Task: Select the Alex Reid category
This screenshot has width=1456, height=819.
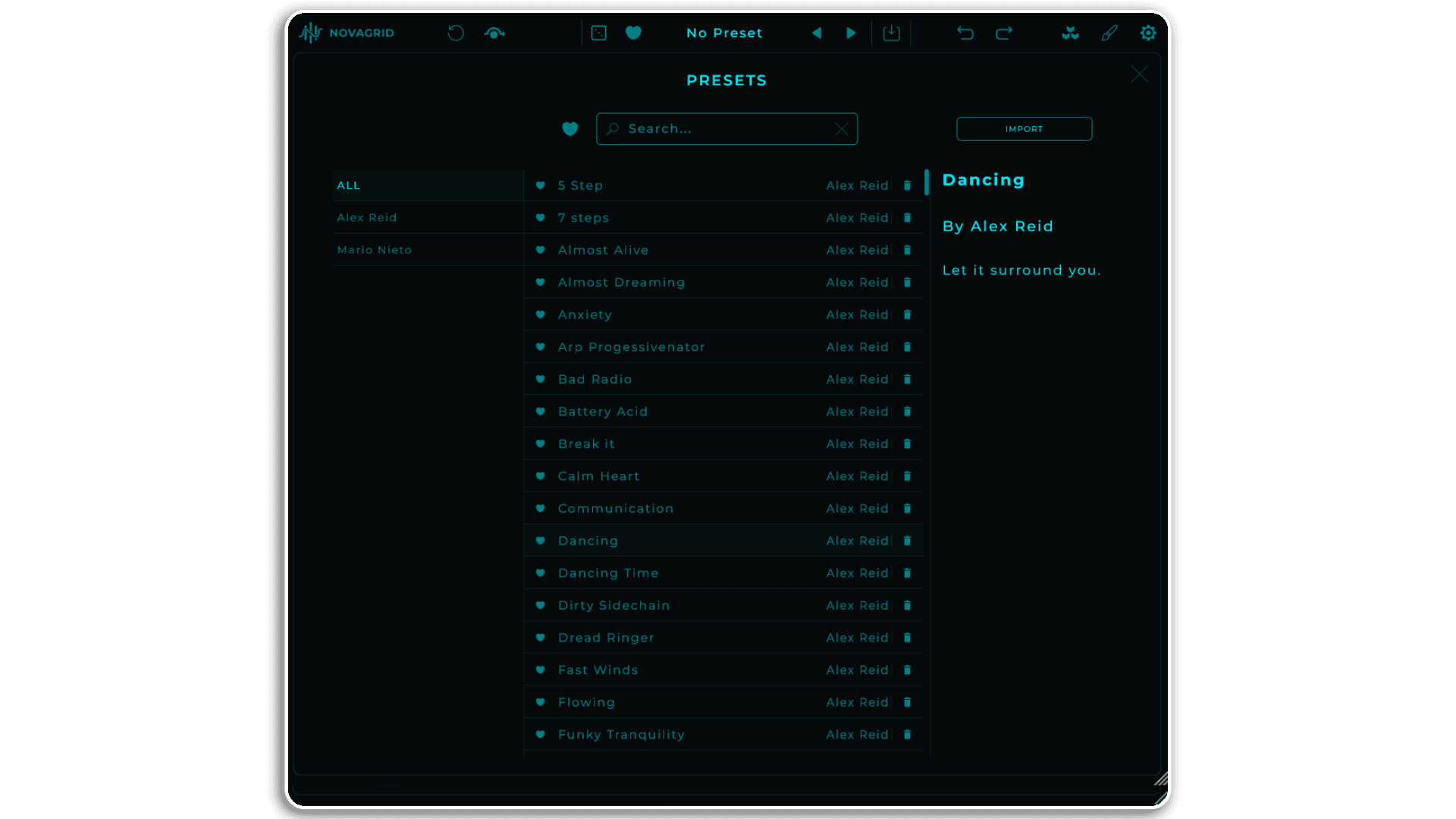Action: 428,218
